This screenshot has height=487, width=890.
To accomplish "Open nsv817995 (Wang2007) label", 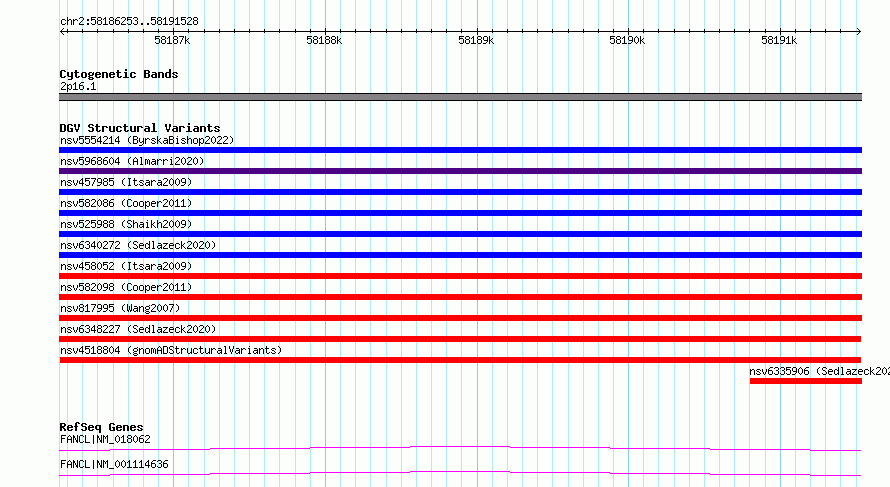I will (x=120, y=308).
